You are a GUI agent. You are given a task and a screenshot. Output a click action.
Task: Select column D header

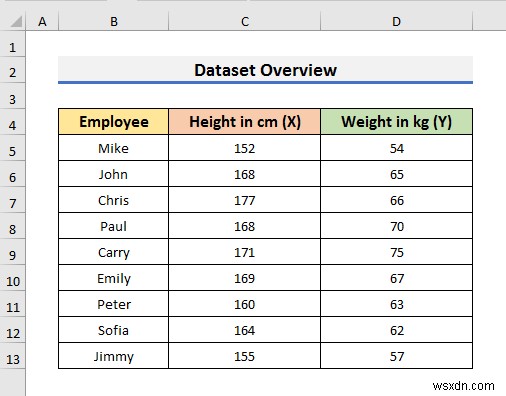pyautogui.click(x=396, y=22)
